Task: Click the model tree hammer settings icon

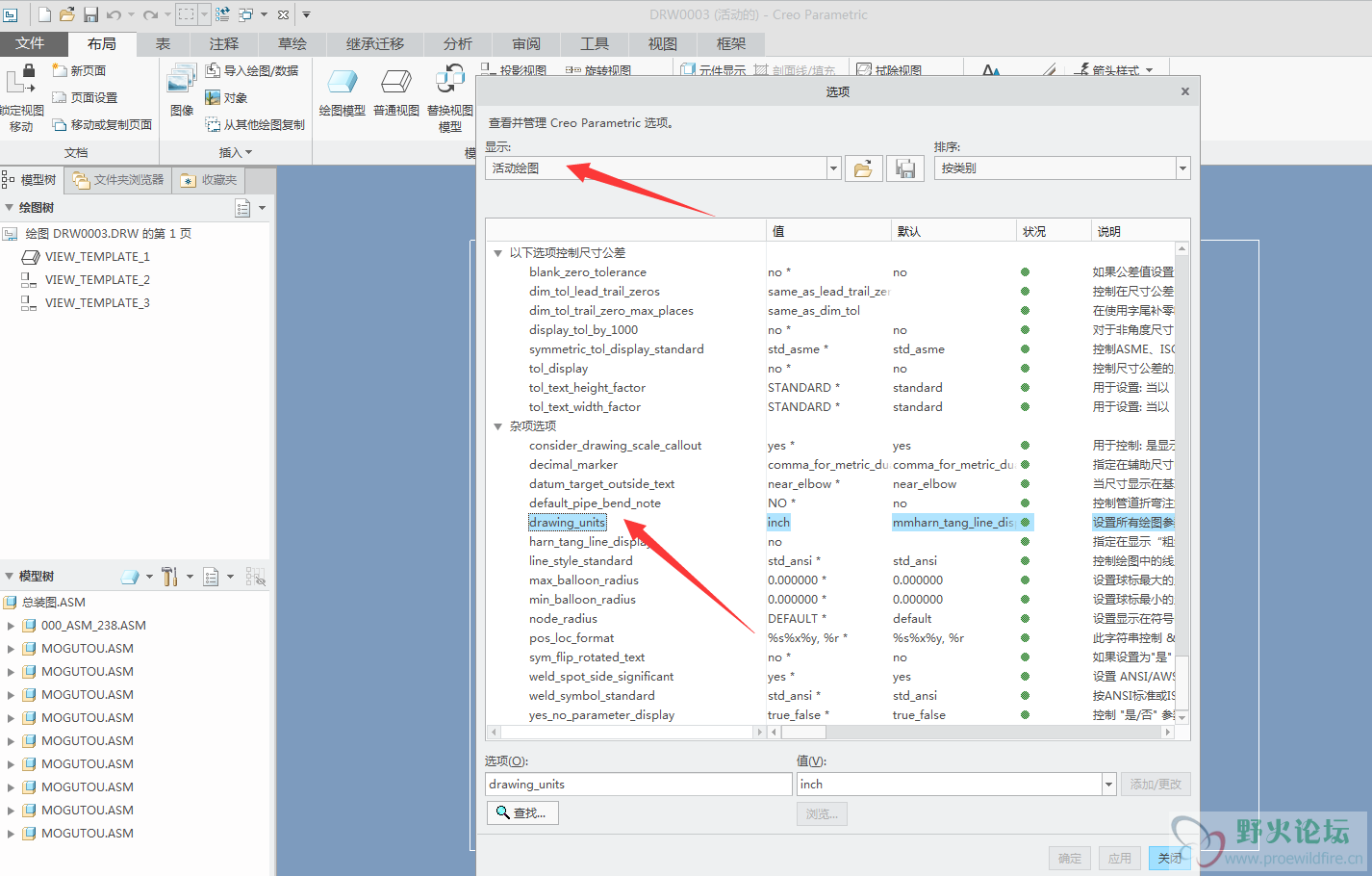Action: (170, 577)
